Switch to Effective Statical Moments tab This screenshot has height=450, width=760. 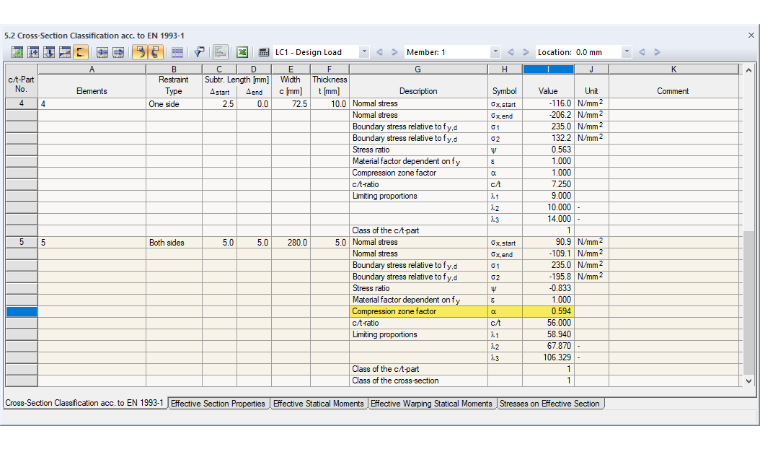pos(318,403)
